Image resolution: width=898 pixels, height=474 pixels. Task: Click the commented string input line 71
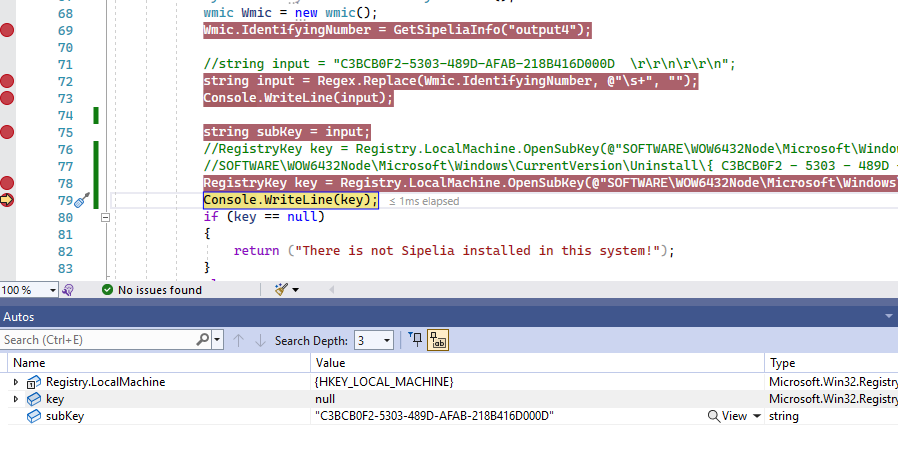pyautogui.click(x=469, y=64)
